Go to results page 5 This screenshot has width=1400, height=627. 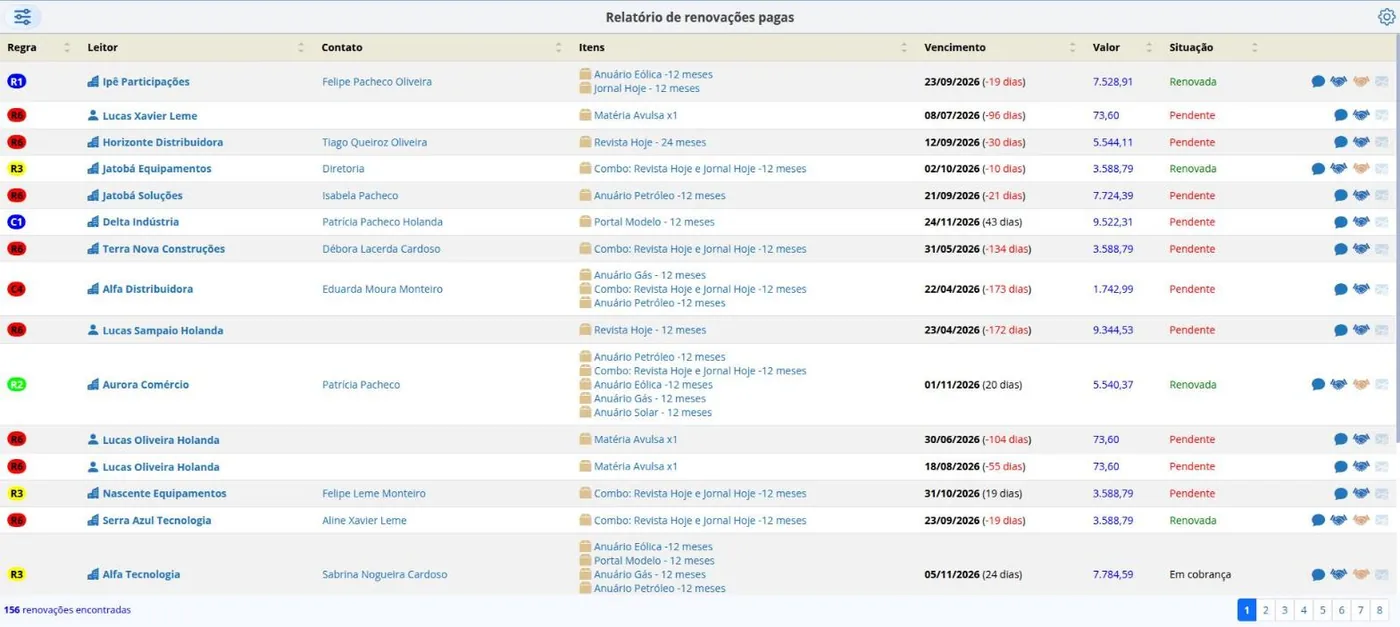point(1323,610)
